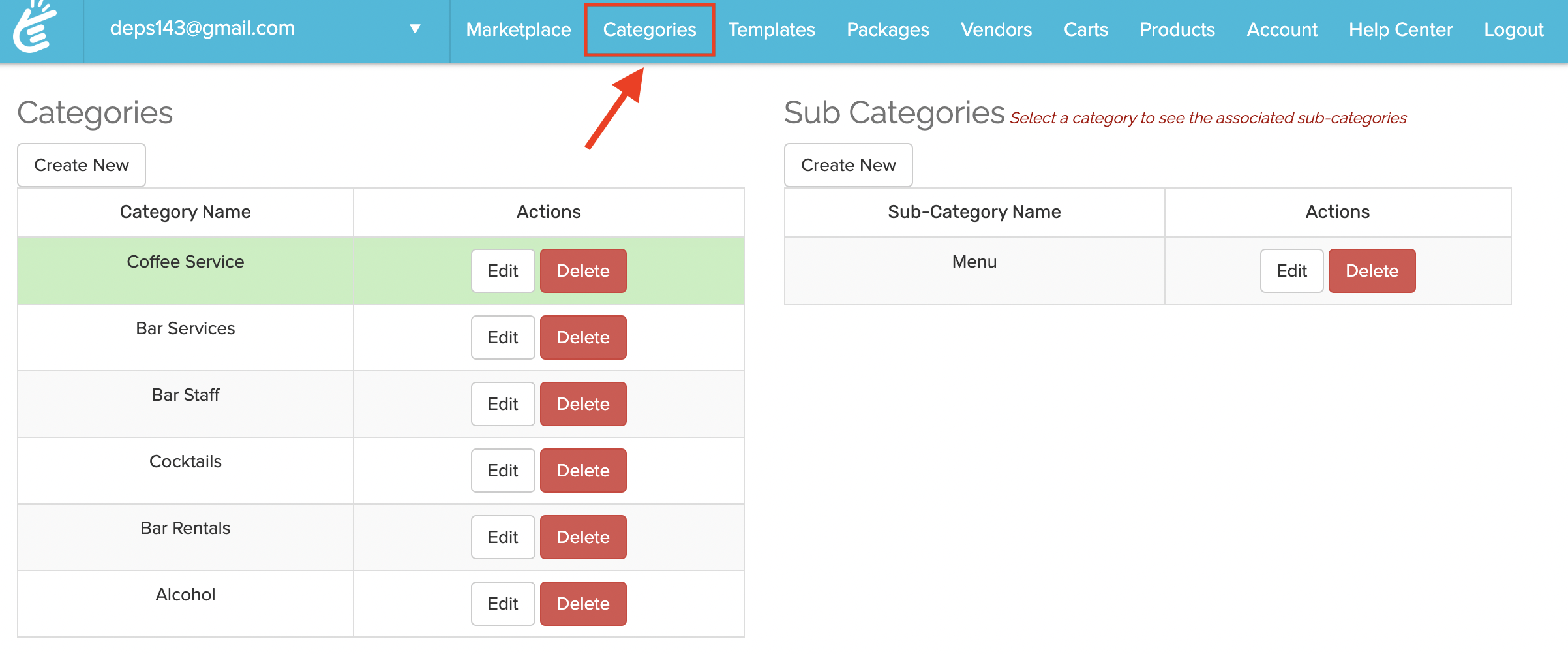Viewport: 1568px width, 654px height.
Task: Select the Alcohol category name
Action: pyautogui.click(x=185, y=595)
